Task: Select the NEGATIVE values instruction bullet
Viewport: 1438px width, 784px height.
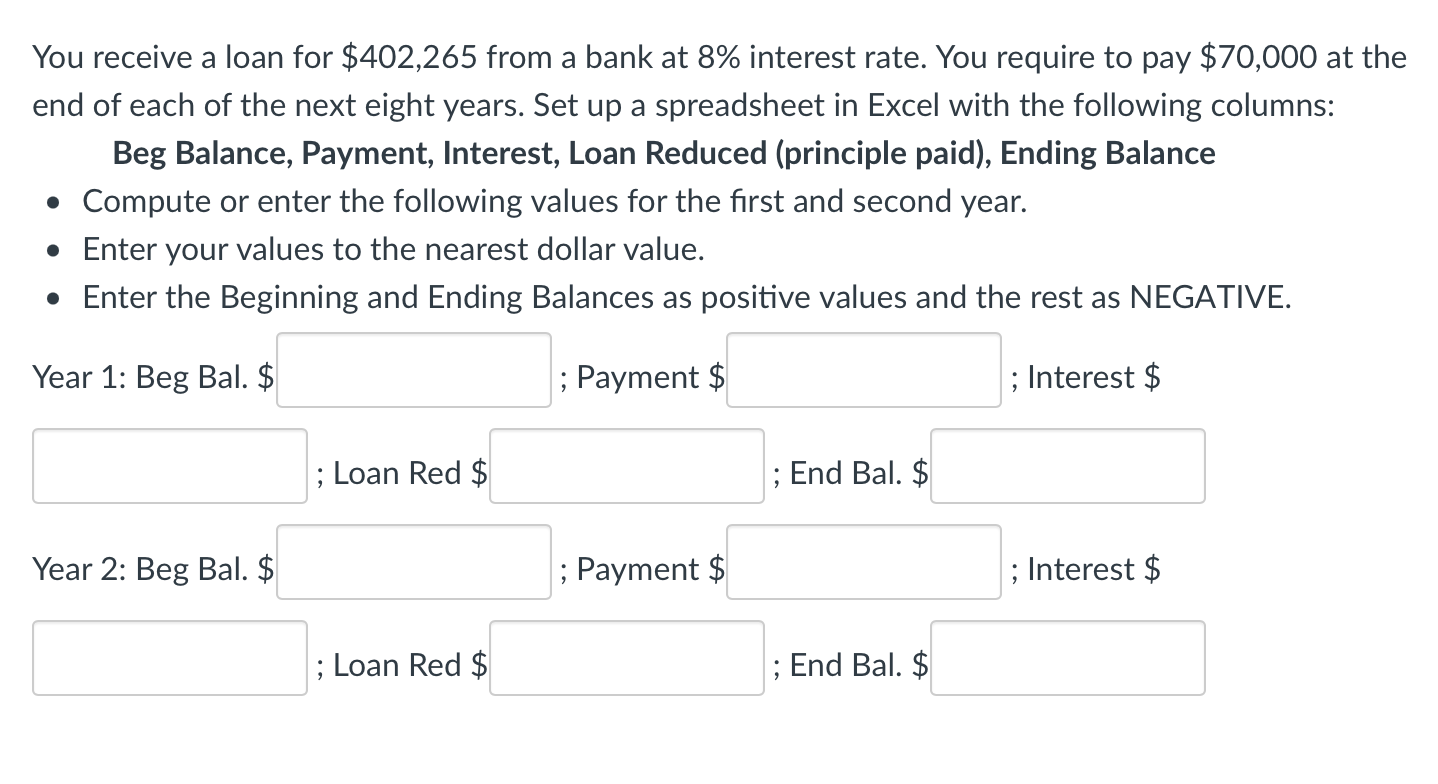Action: 686,297
